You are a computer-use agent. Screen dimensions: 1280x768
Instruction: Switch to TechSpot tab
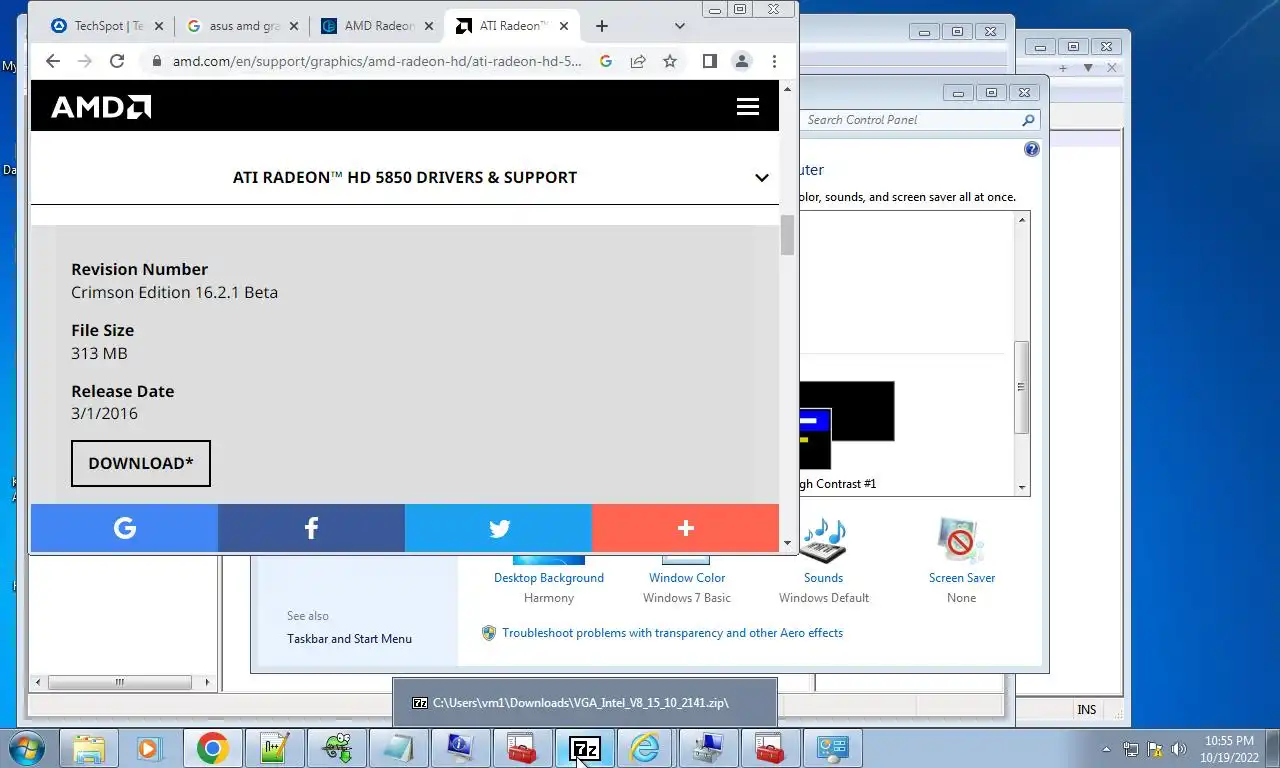pyautogui.click(x=98, y=26)
